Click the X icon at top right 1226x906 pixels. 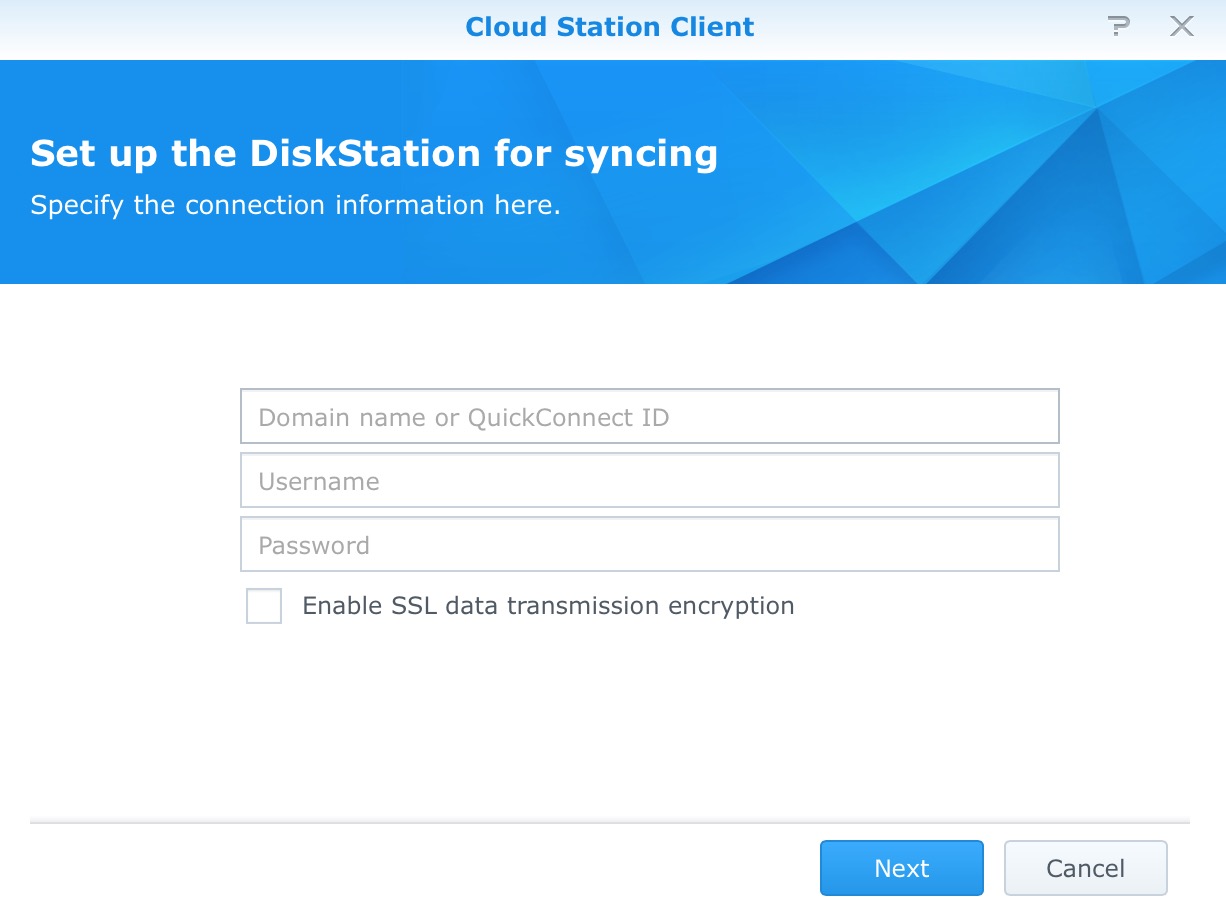pyautogui.click(x=1182, y=27)
